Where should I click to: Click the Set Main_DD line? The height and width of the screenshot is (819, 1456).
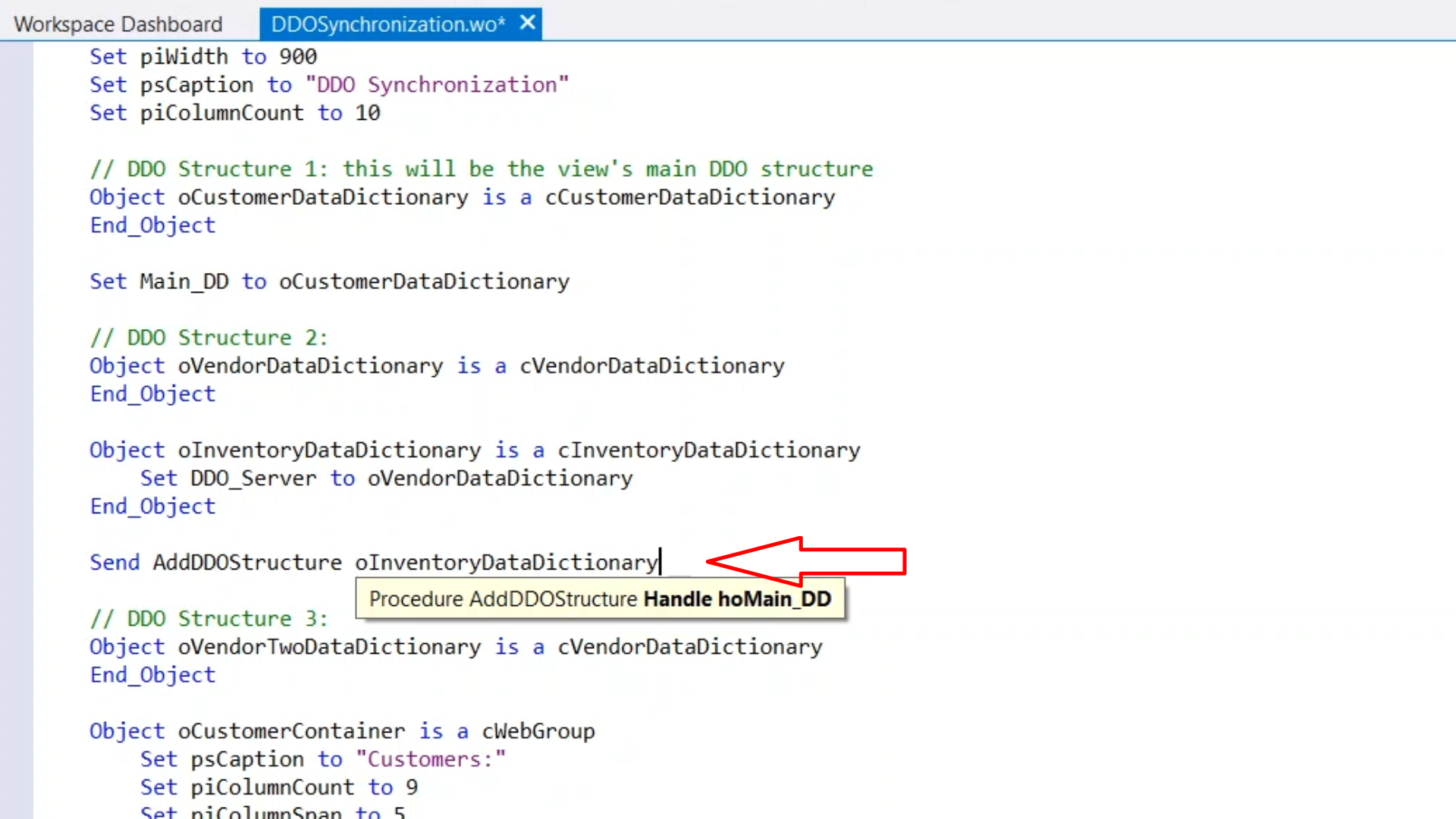[329, 281]
